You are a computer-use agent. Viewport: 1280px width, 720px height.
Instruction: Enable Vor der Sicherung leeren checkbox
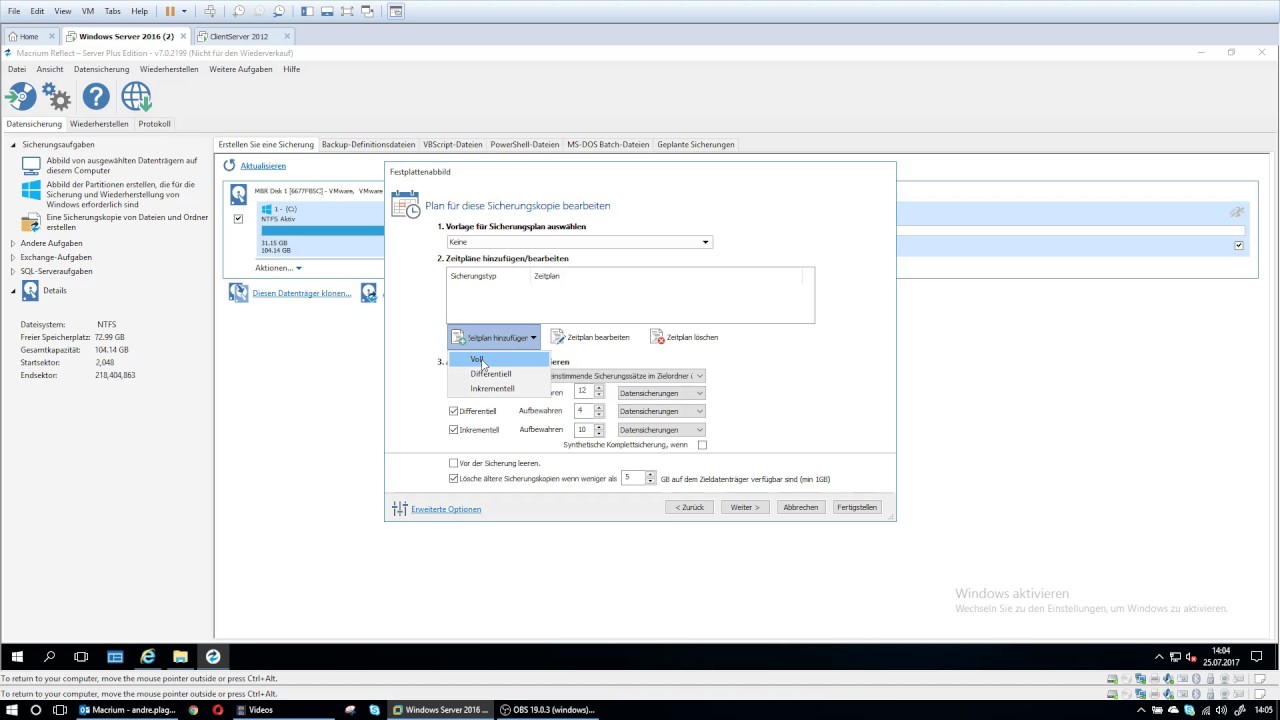[x=454, y=463]
